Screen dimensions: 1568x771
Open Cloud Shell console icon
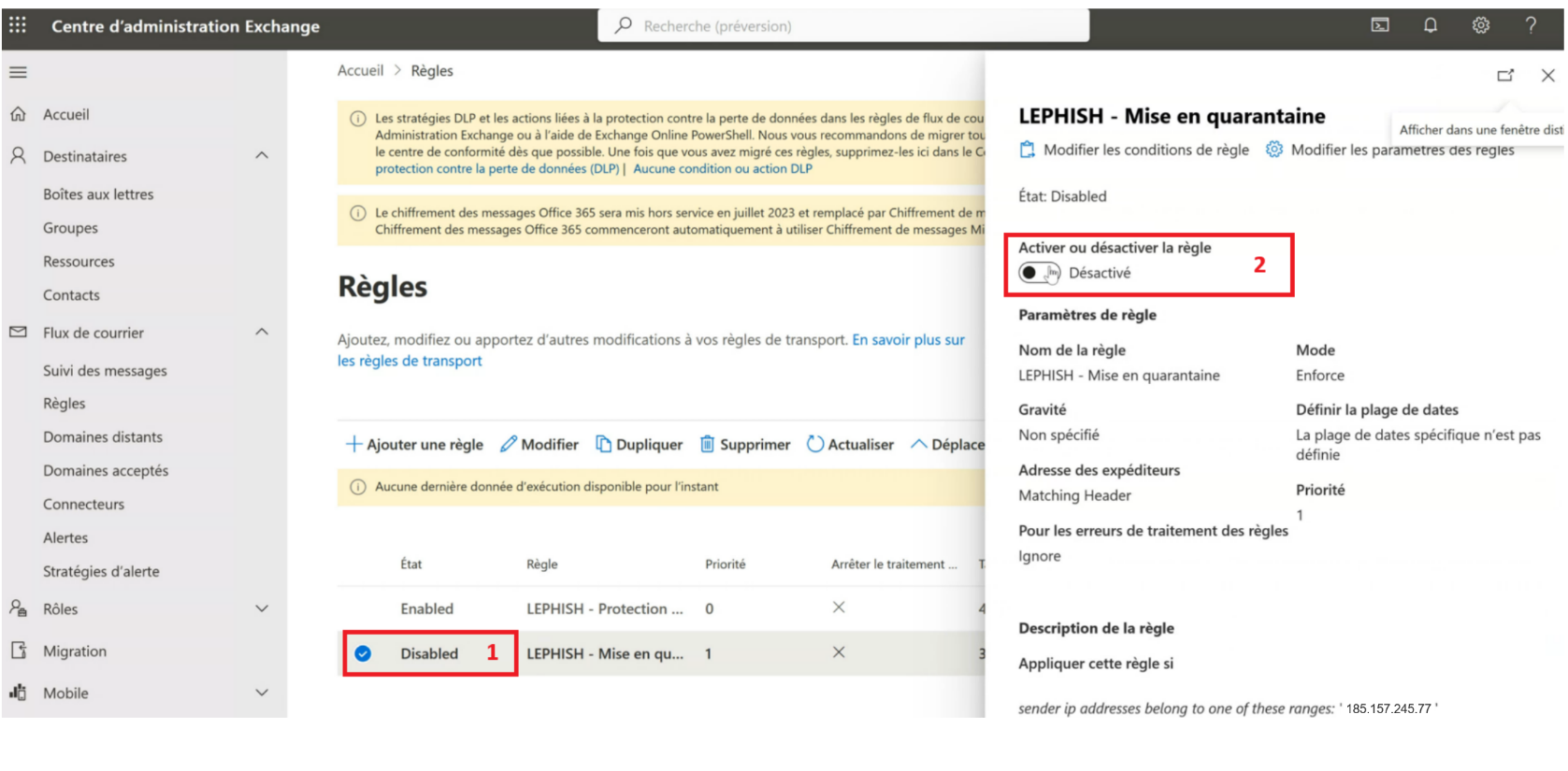pyautogui.click(x=1380, y=25)
